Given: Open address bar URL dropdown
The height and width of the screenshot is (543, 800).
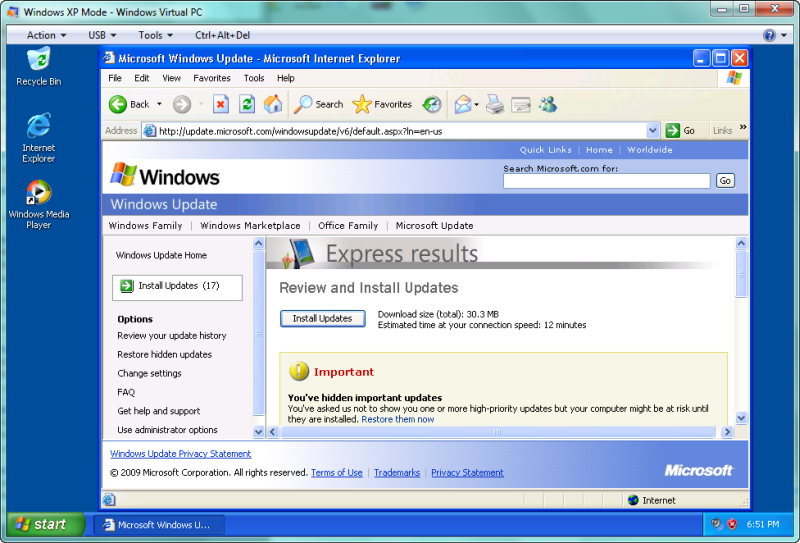Looking at the screenshot, I should coord(653,131).
